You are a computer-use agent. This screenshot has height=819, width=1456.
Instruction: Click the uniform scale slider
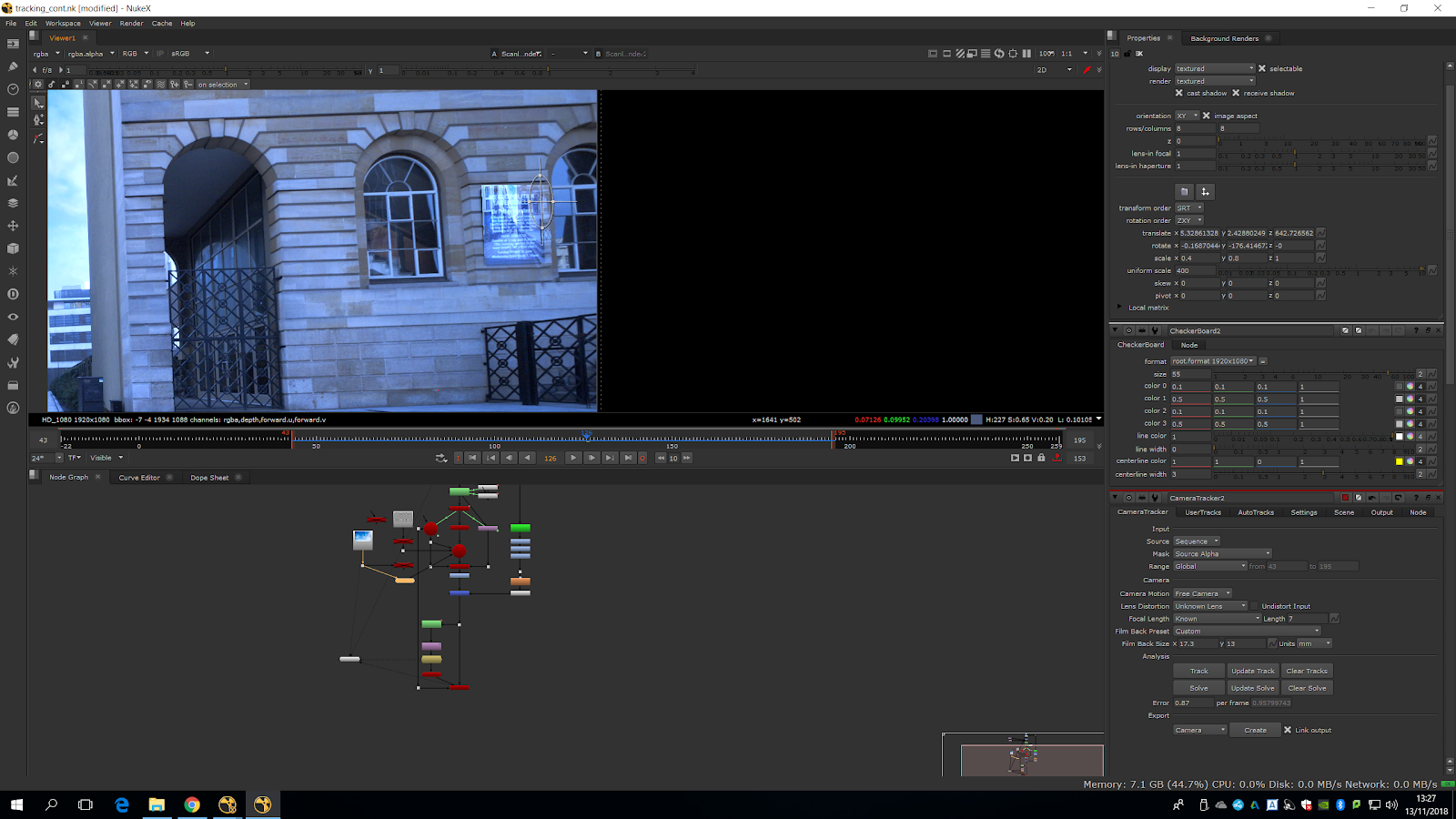[x=1319, y=271]
